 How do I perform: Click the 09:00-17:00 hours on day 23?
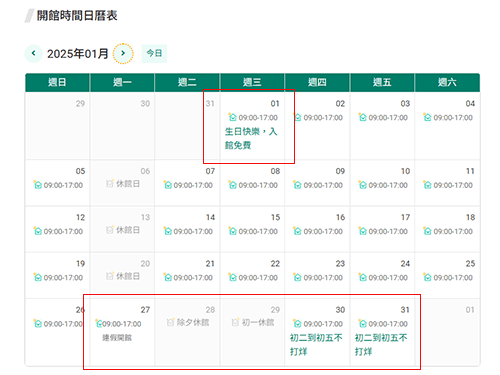click(x=323, y=278)
